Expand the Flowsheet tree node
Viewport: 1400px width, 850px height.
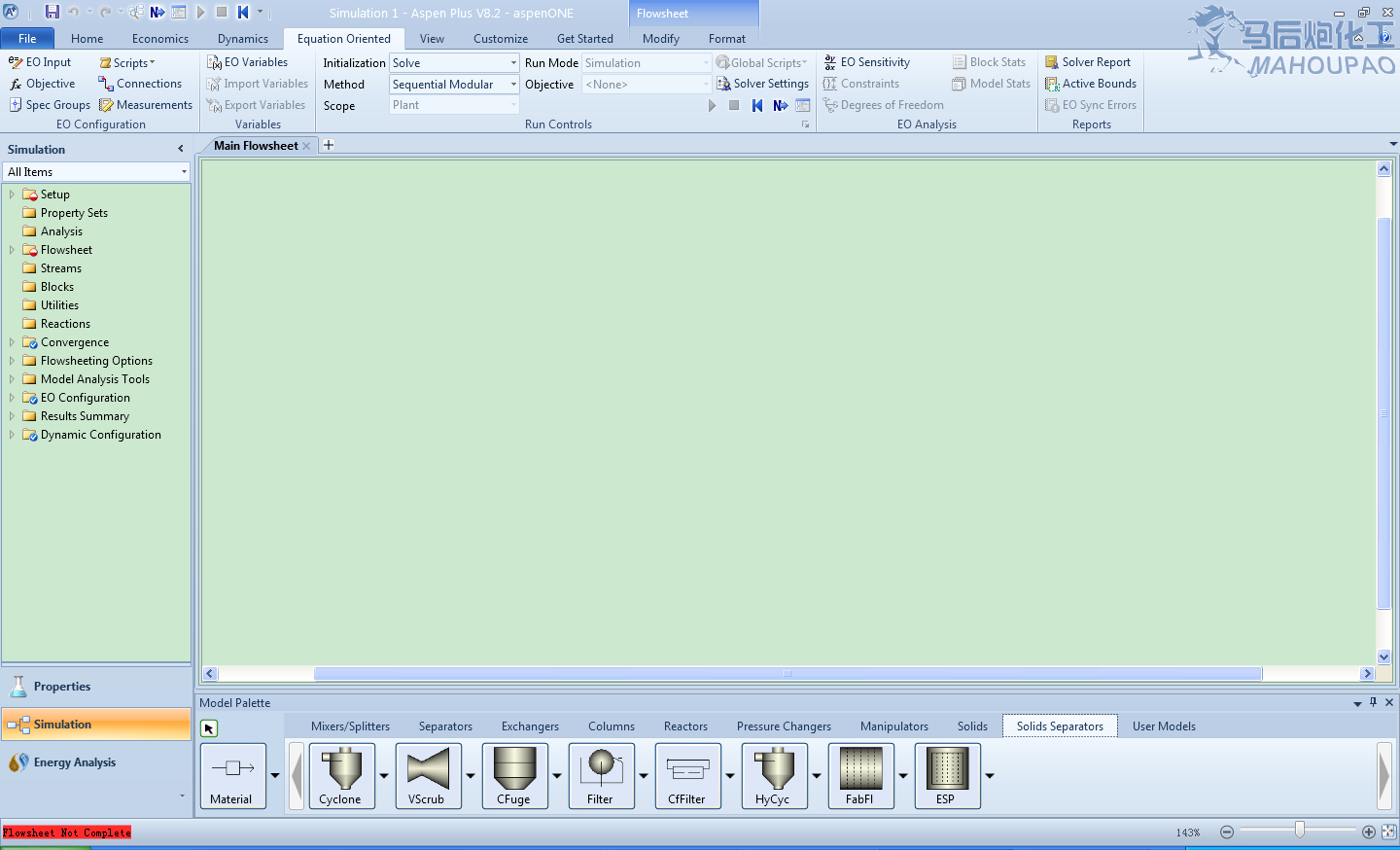(12, 250)
